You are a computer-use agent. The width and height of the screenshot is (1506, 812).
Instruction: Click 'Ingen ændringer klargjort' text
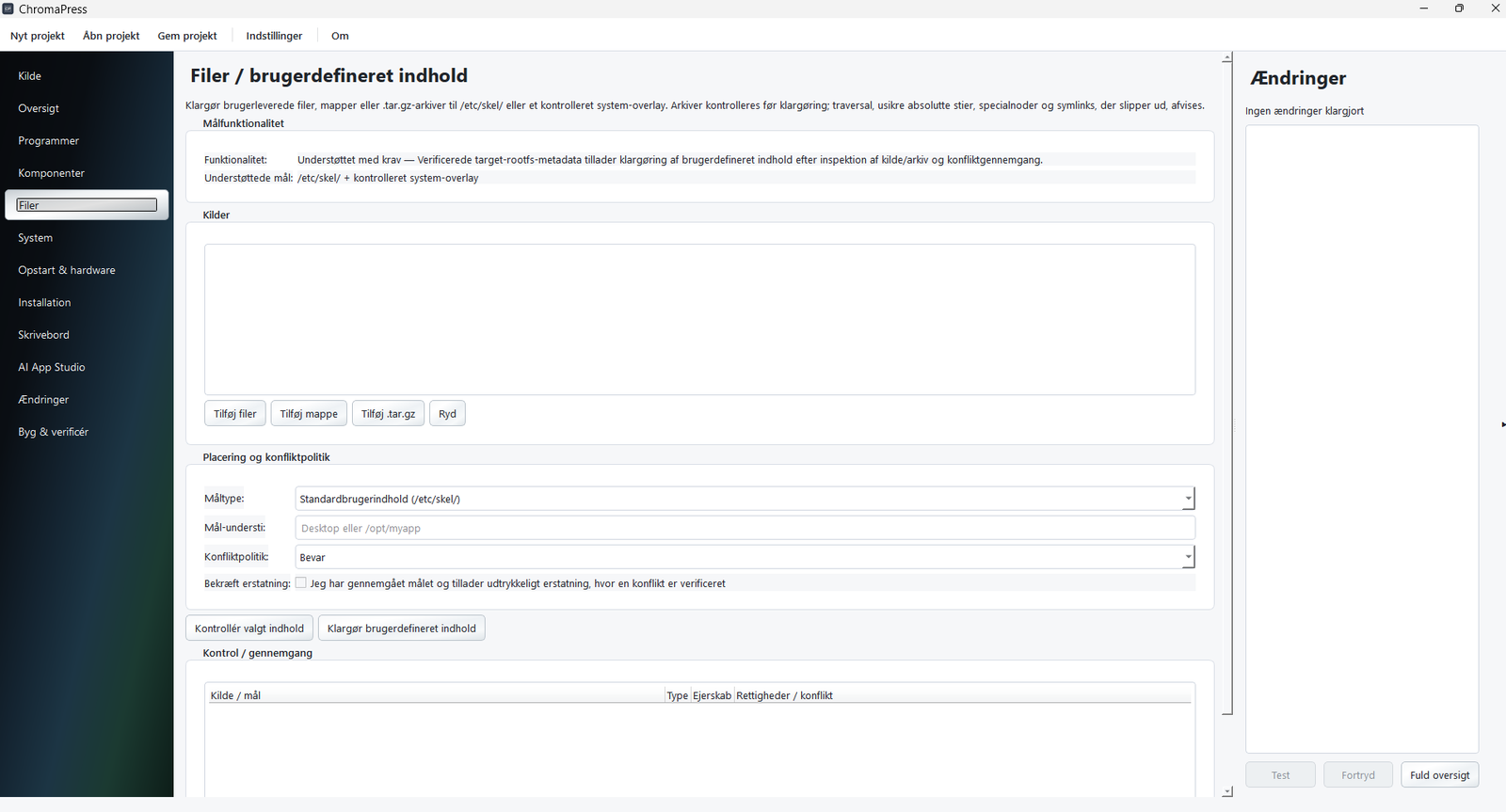[x=1305, y=111]
